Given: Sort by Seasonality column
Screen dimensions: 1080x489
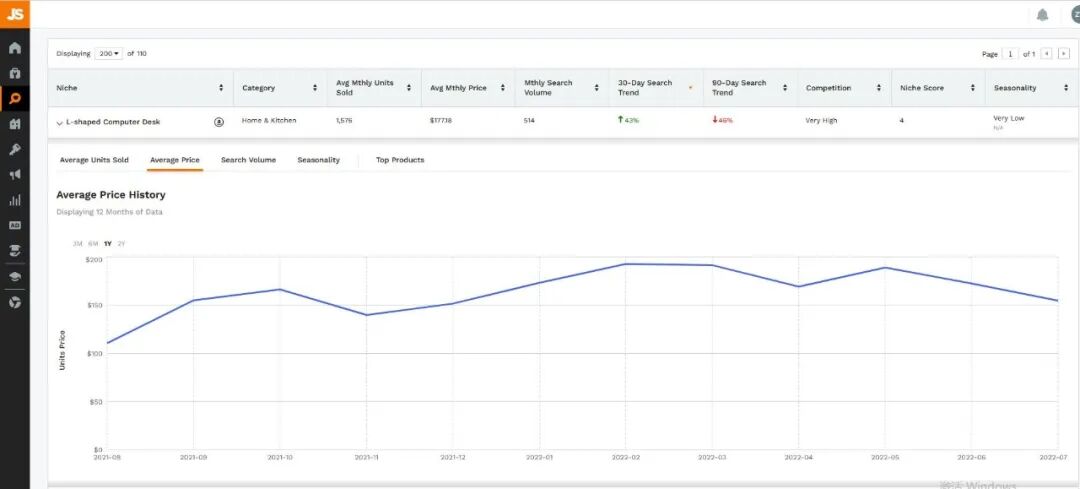Looking at the screenshot, I should pyautogui.click(x=1066, y=87).
